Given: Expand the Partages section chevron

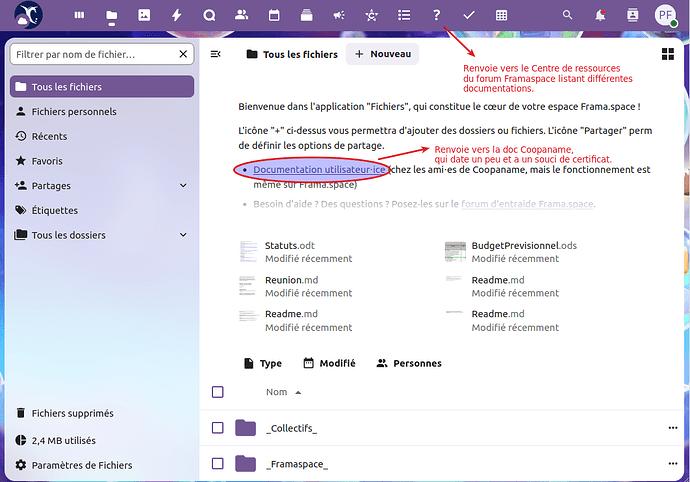Looking at the screenshot, I should point(183,185).
